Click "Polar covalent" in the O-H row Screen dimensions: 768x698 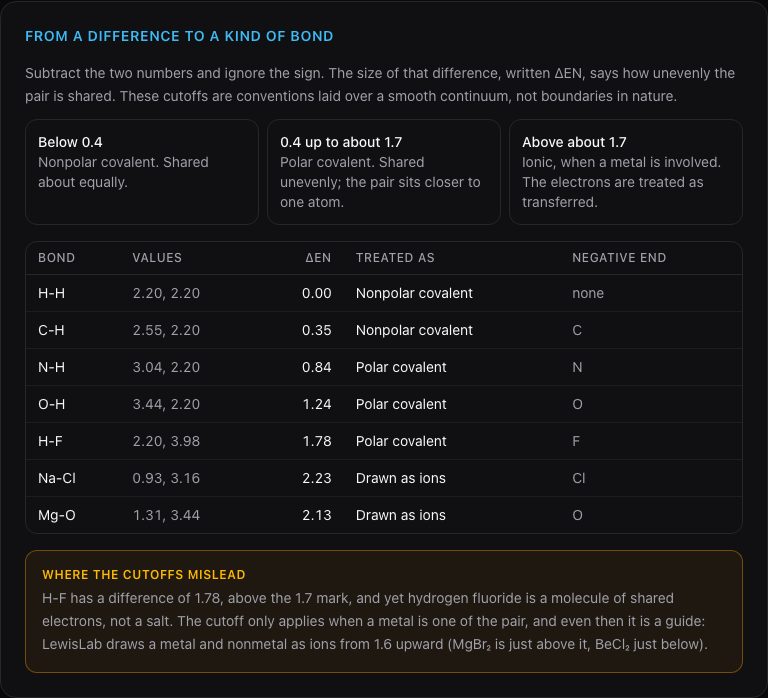tap(401, 404)
